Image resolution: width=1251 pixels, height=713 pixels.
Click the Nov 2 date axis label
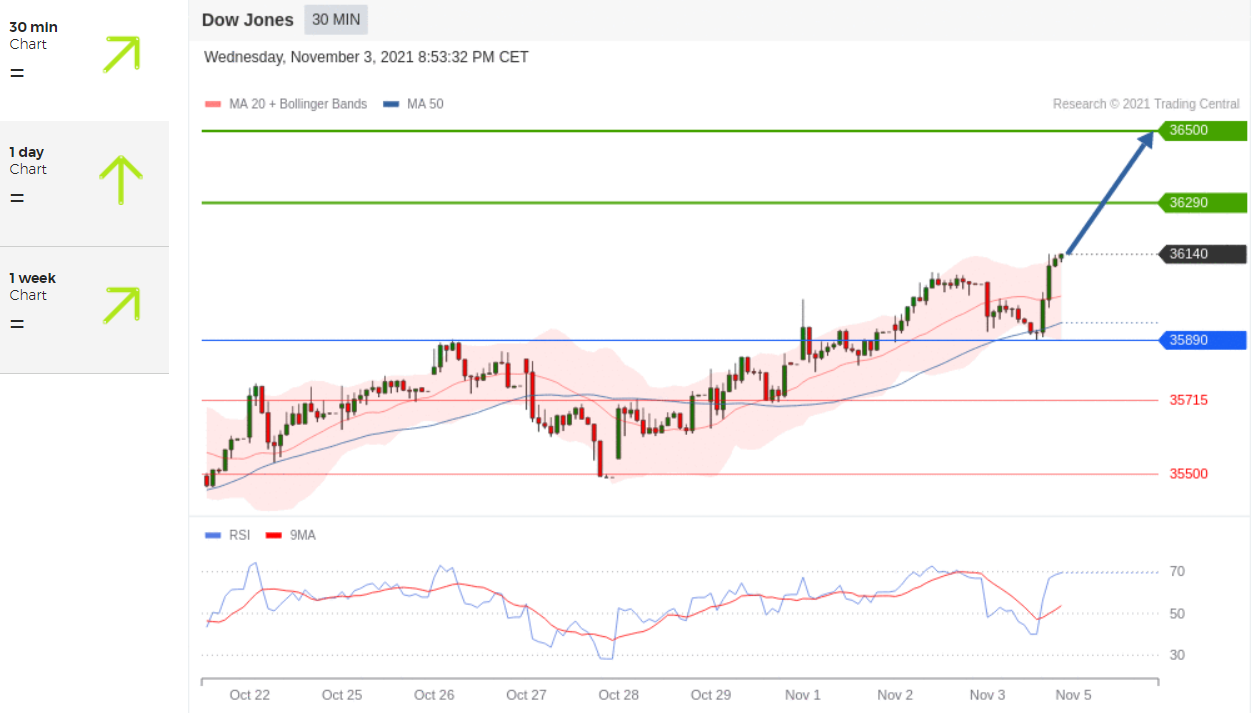pos(895,695)
